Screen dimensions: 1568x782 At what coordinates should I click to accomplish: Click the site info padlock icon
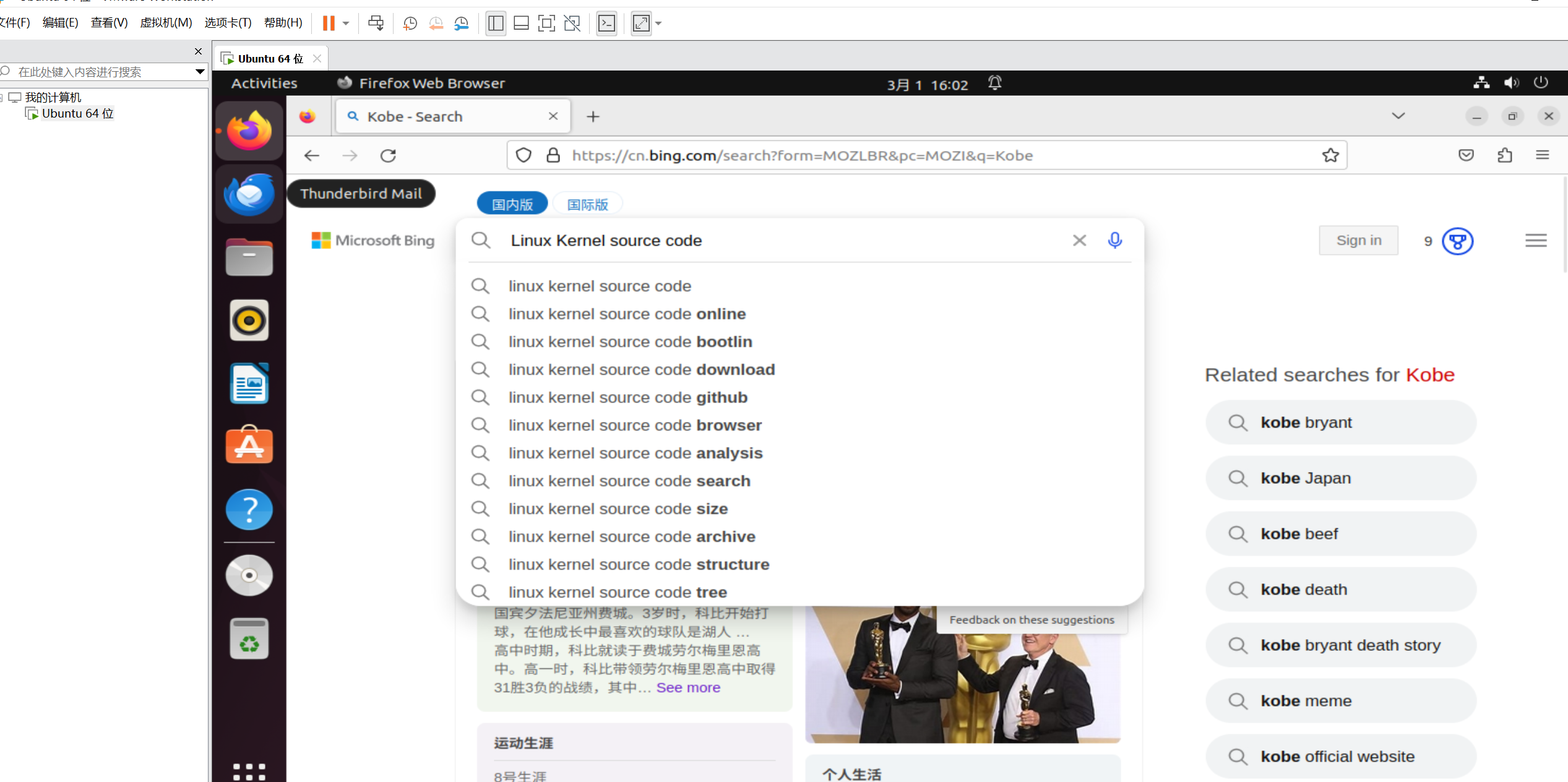click(553, 155)
